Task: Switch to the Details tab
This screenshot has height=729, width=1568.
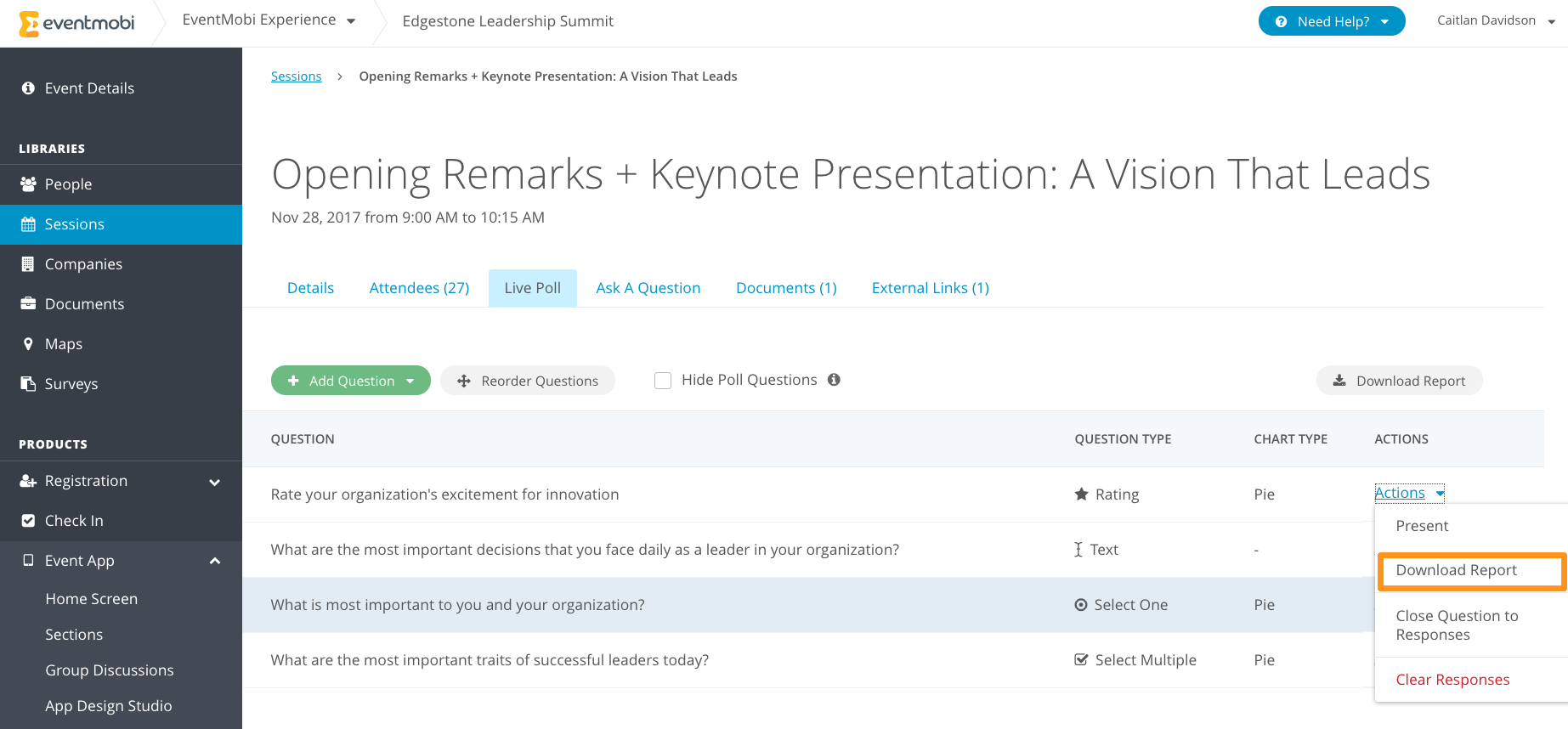Action: [310, 288]
